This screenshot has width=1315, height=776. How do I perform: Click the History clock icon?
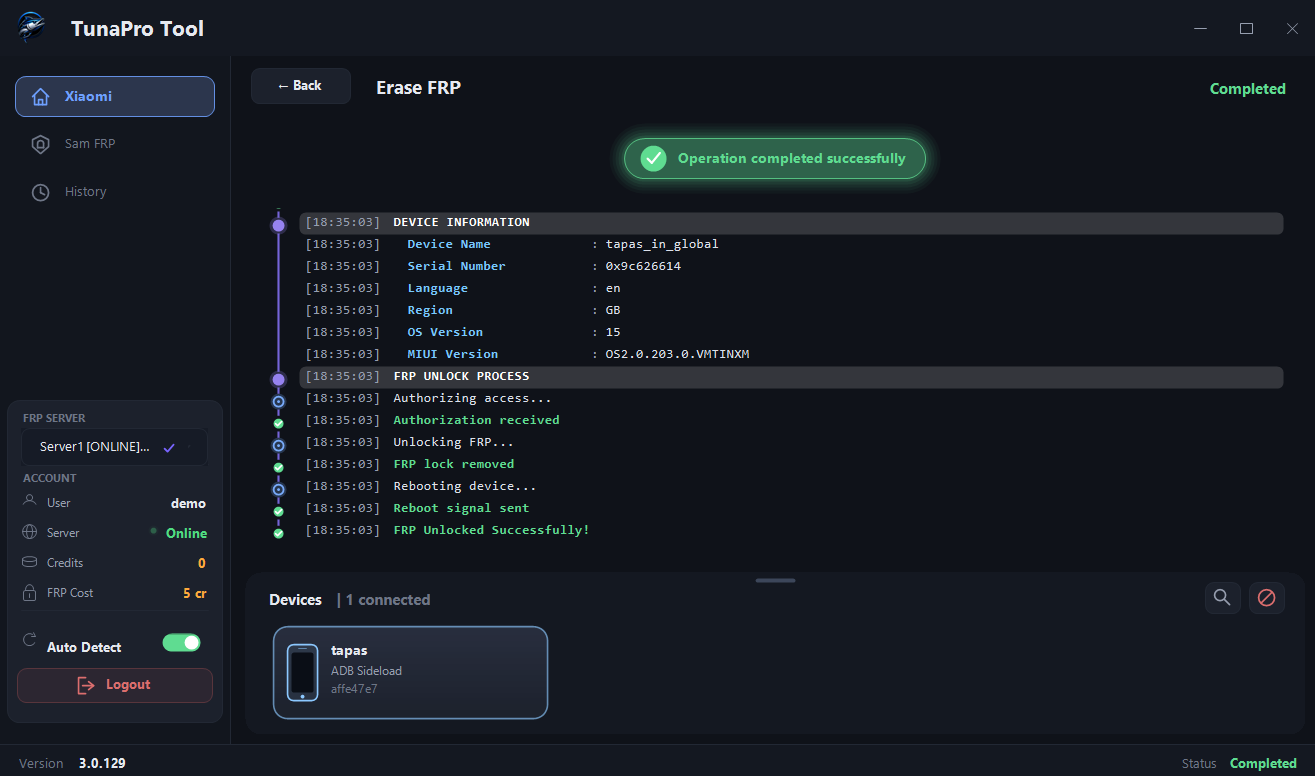41,192
